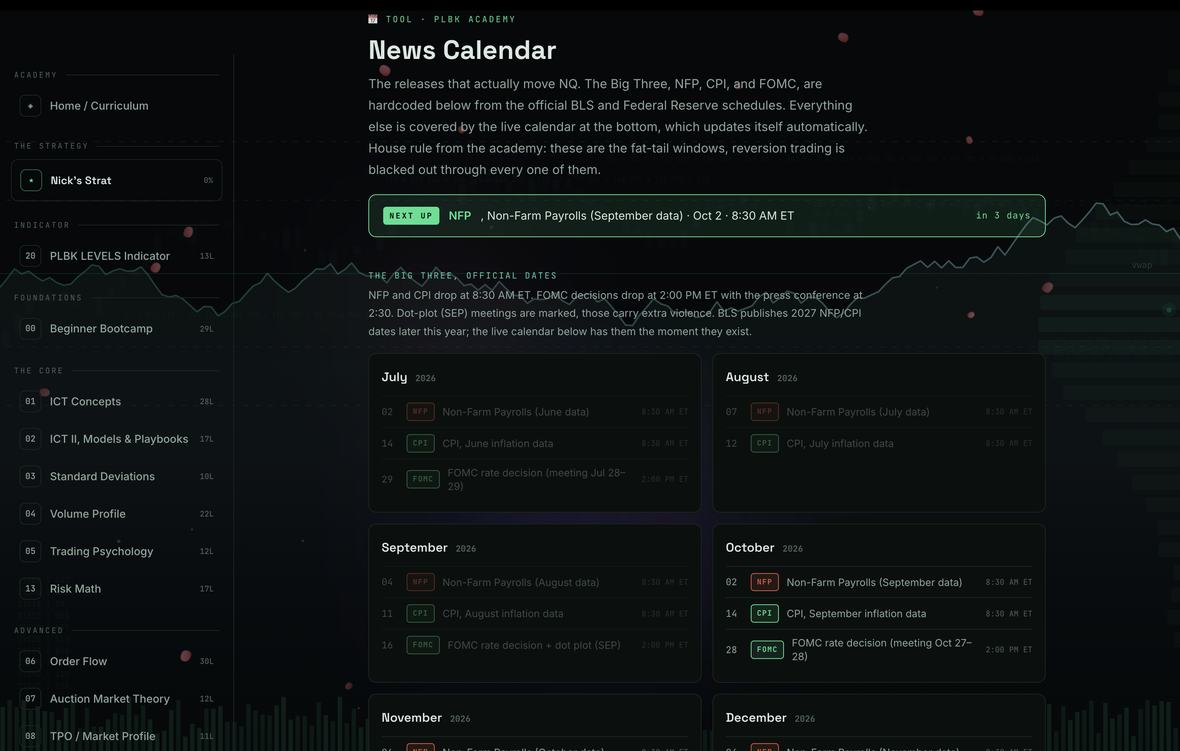Click the NFP tag in September's list
The height and width of the screenshot is (751, 1180).
421,582
